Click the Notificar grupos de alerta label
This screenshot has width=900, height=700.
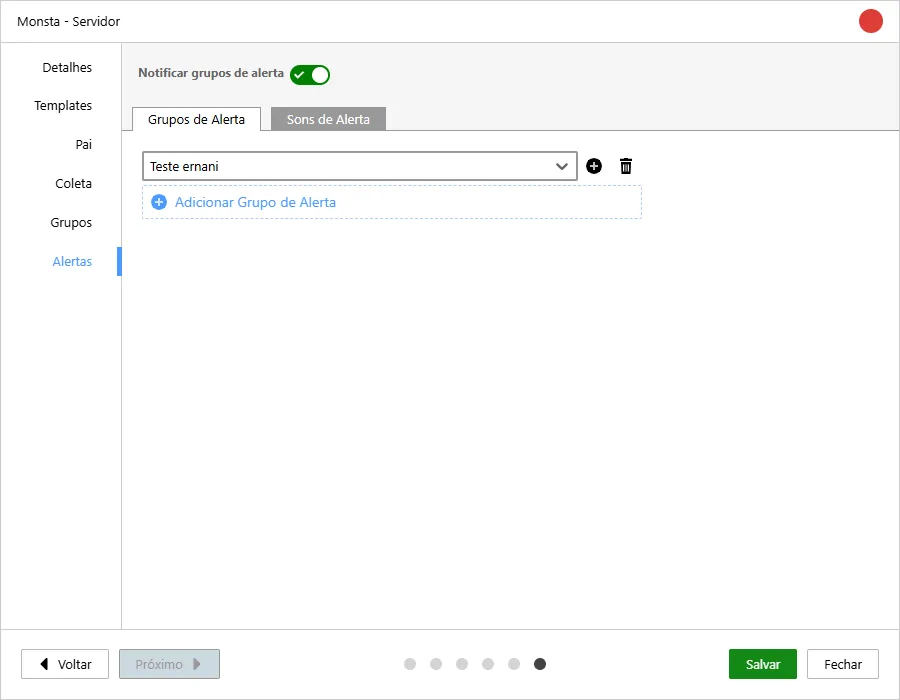(211, 73)
